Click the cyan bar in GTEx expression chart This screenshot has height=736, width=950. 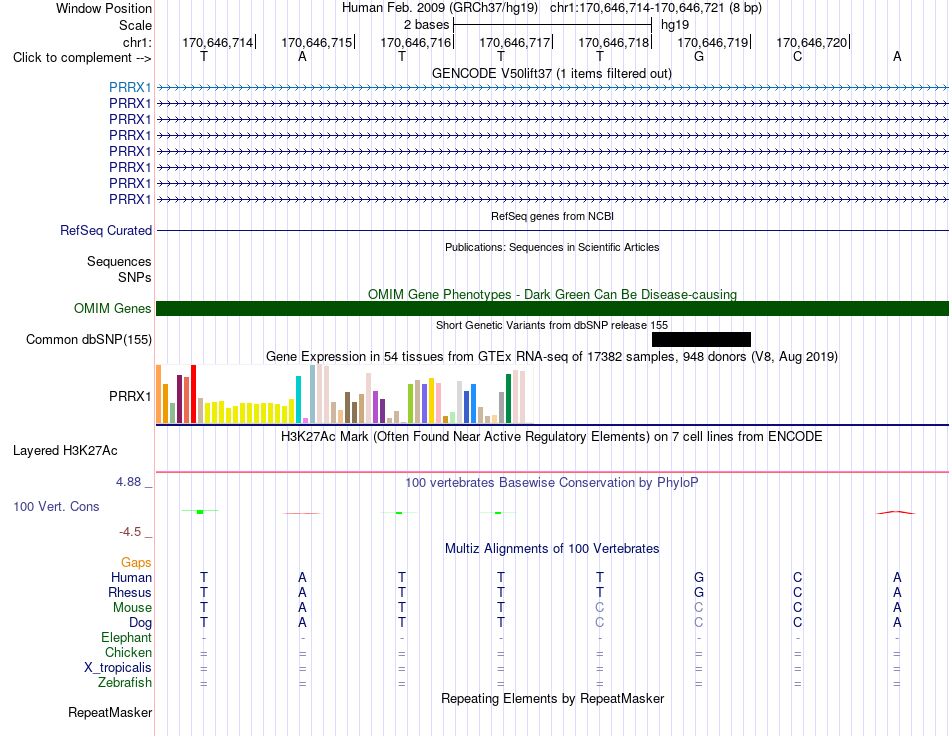click(298, 399)
